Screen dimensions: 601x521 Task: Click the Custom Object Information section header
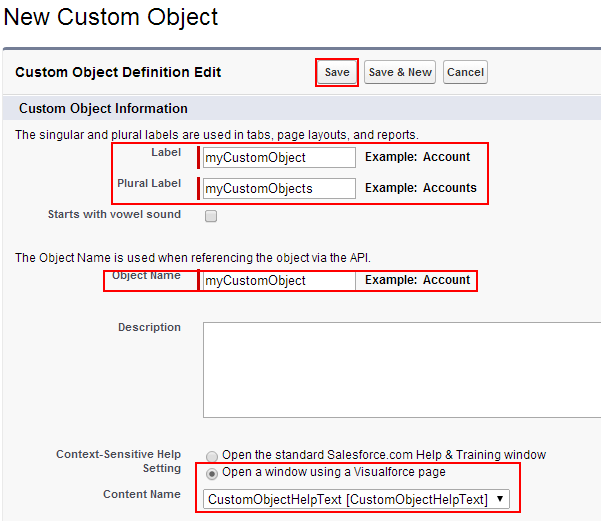point(103,108)
